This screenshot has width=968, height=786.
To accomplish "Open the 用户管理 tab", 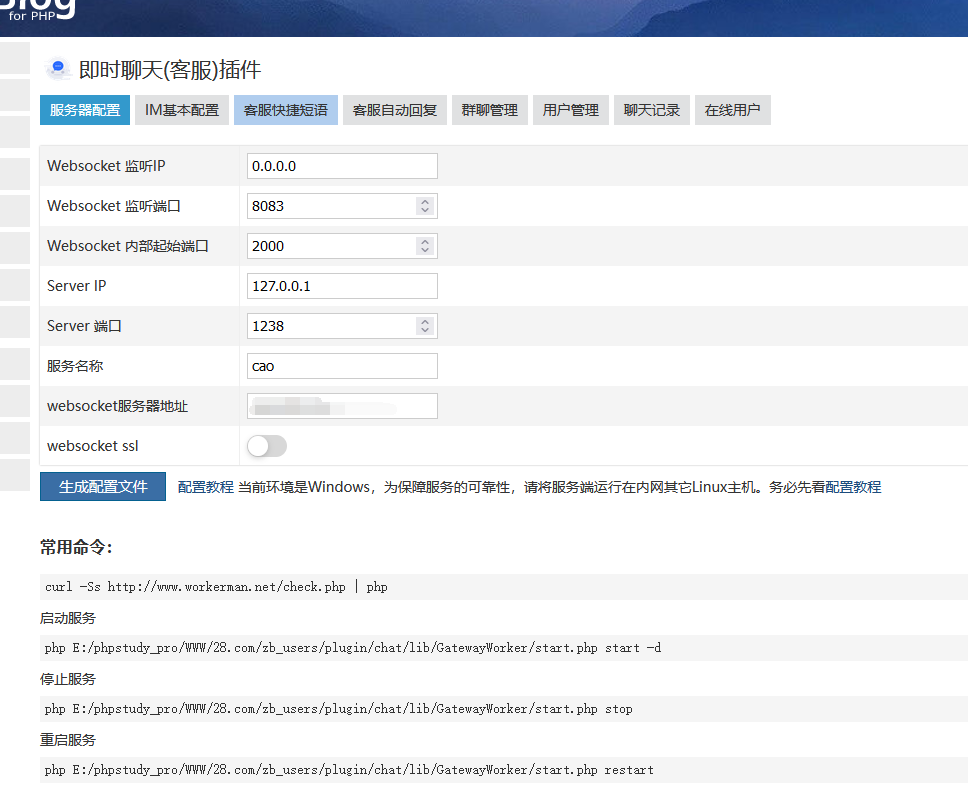I will tap(571, 110).
